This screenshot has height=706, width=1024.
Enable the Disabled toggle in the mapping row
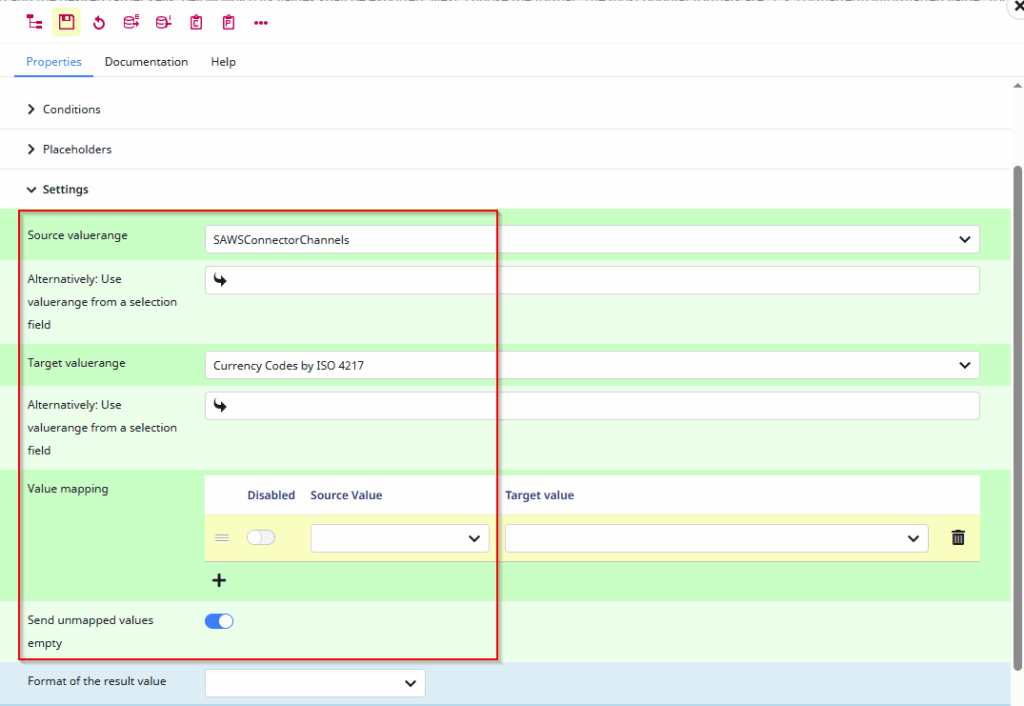(261, 537)
